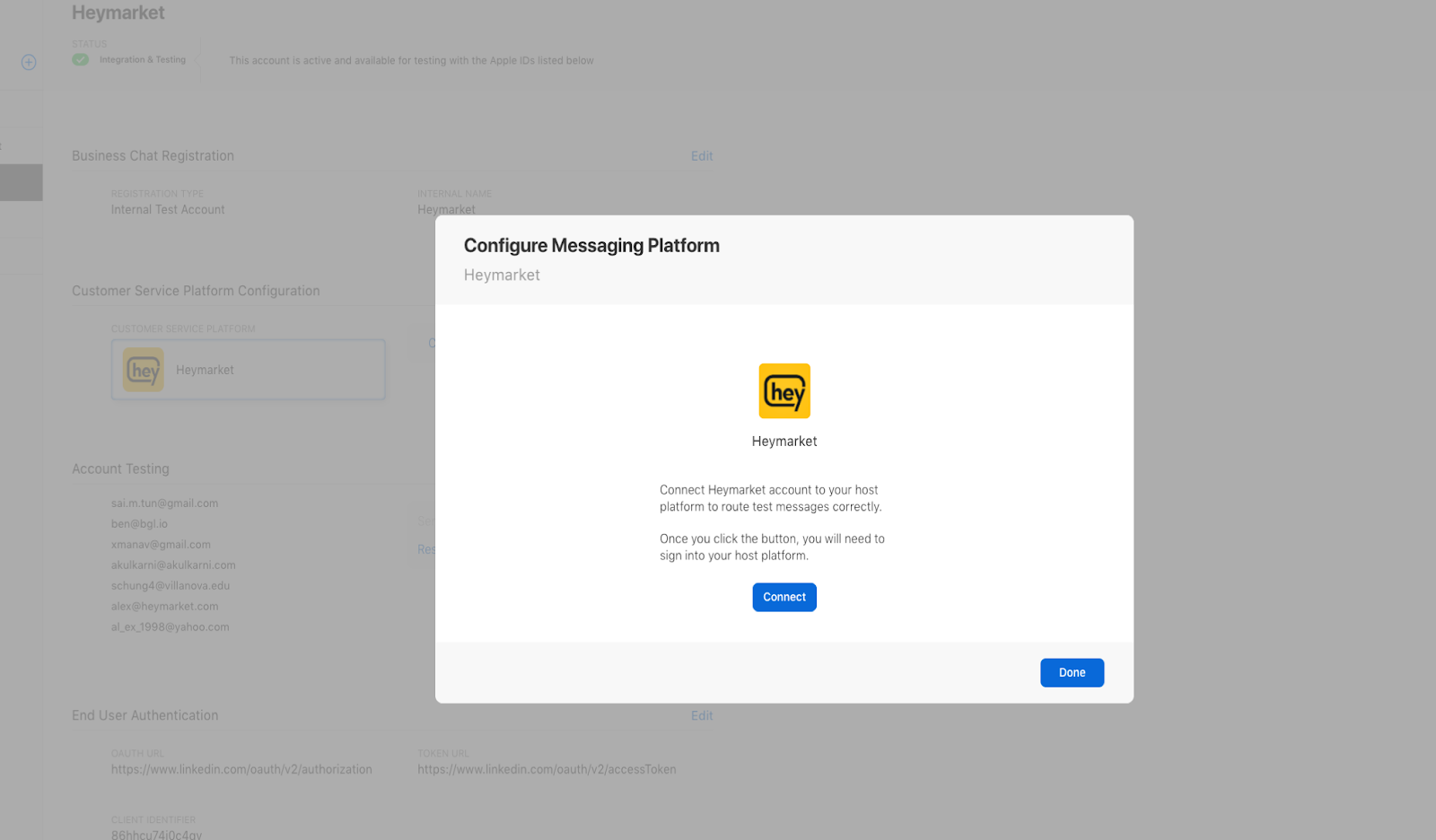
Task: Click sai.m.tun@gmail.com email
Action: point(165,503)
